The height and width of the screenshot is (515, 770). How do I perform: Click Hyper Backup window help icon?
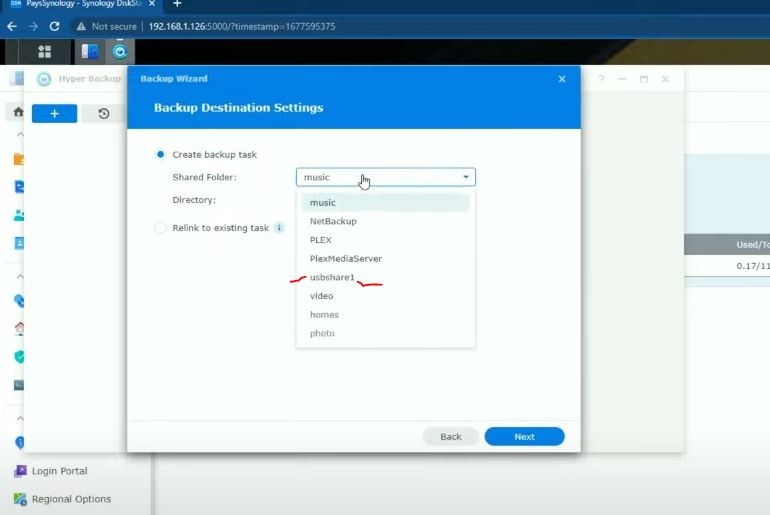tap(601, 79)
